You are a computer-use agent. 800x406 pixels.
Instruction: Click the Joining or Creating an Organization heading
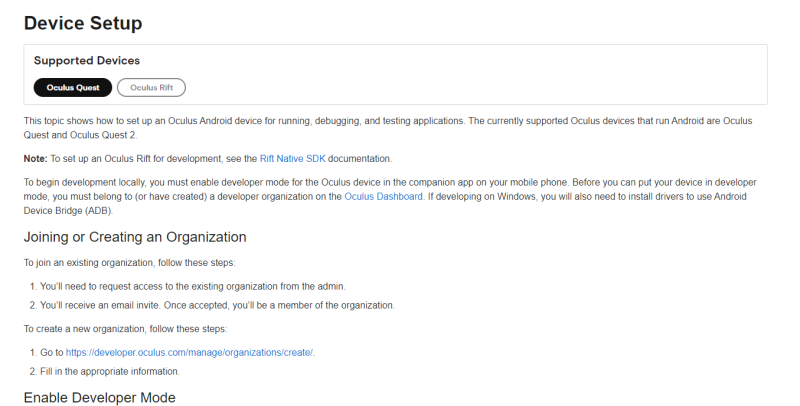[135, 237]
